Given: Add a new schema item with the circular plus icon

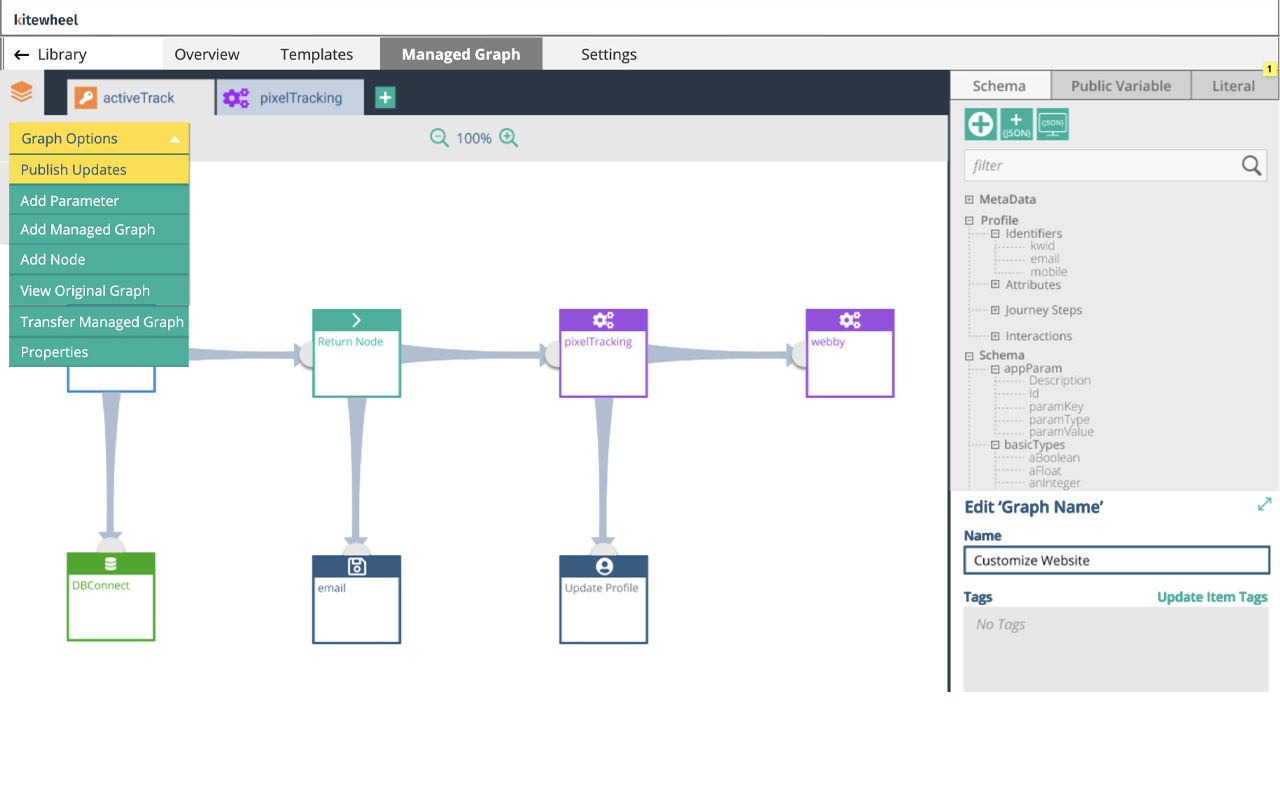Looking at the screenshot, I should coord(980,124).
